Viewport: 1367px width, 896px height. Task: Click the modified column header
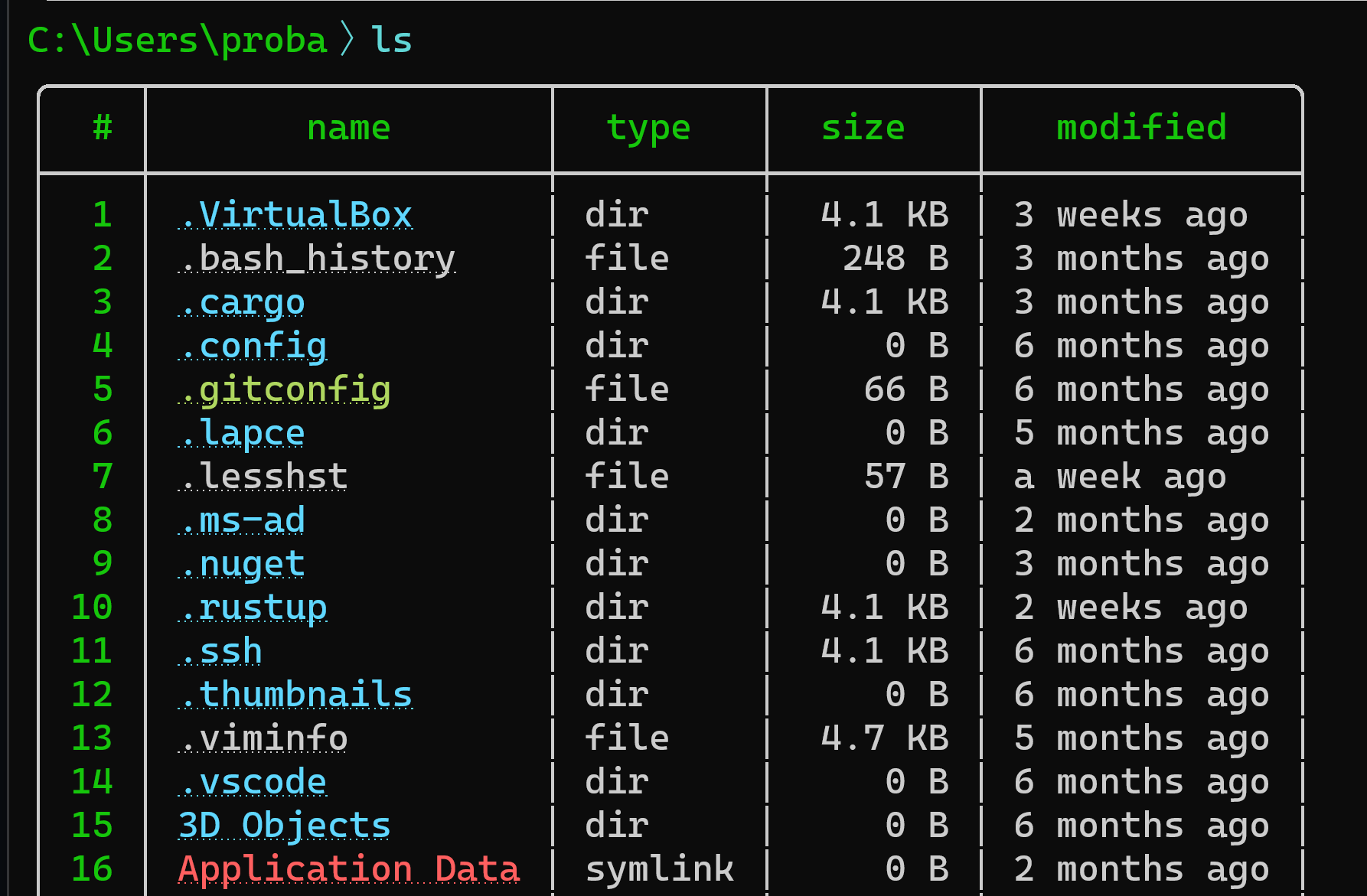click(x=1141, y=128)
